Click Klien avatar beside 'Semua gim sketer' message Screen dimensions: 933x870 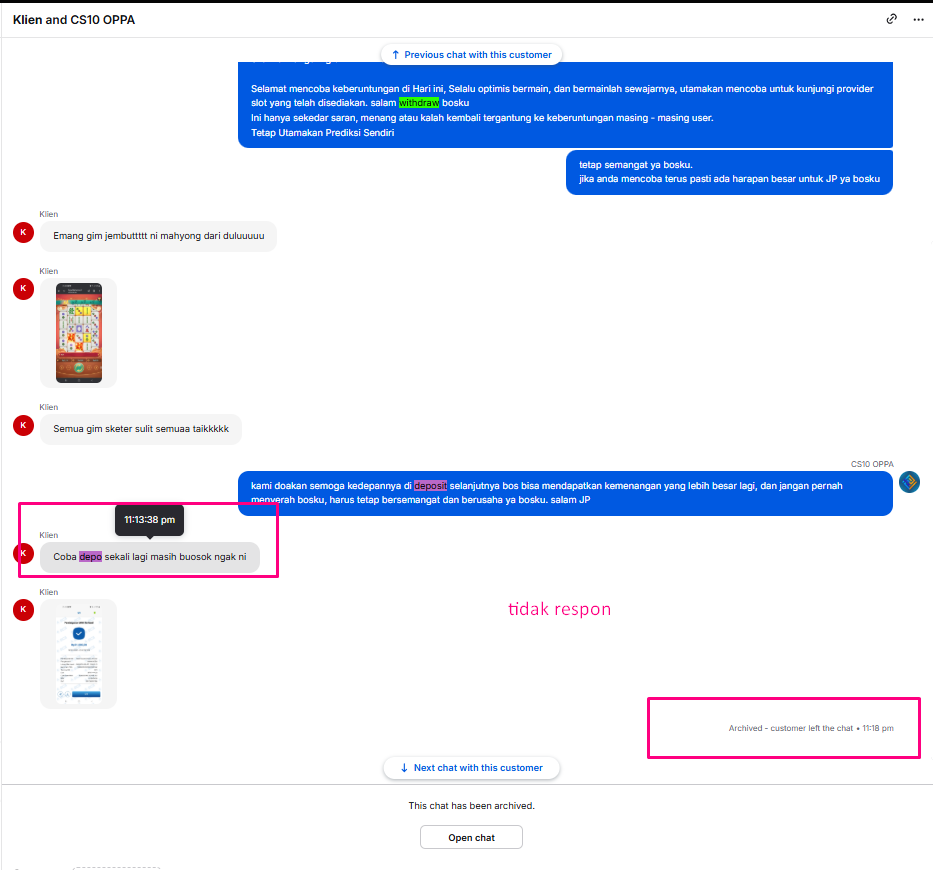[x=23, y=425]
